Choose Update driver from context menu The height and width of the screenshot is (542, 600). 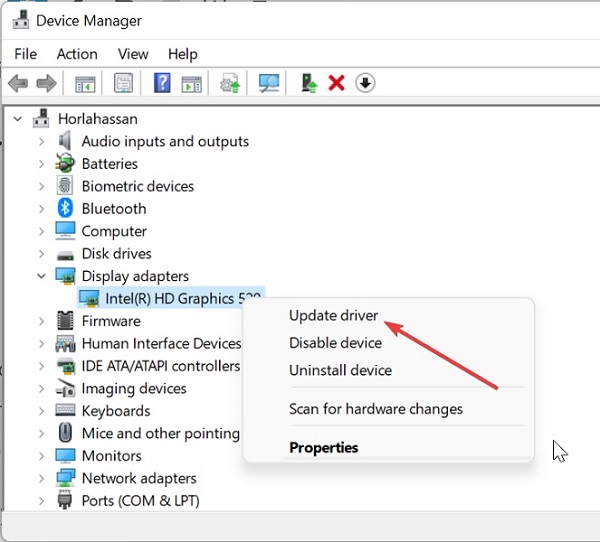point(333,315)
